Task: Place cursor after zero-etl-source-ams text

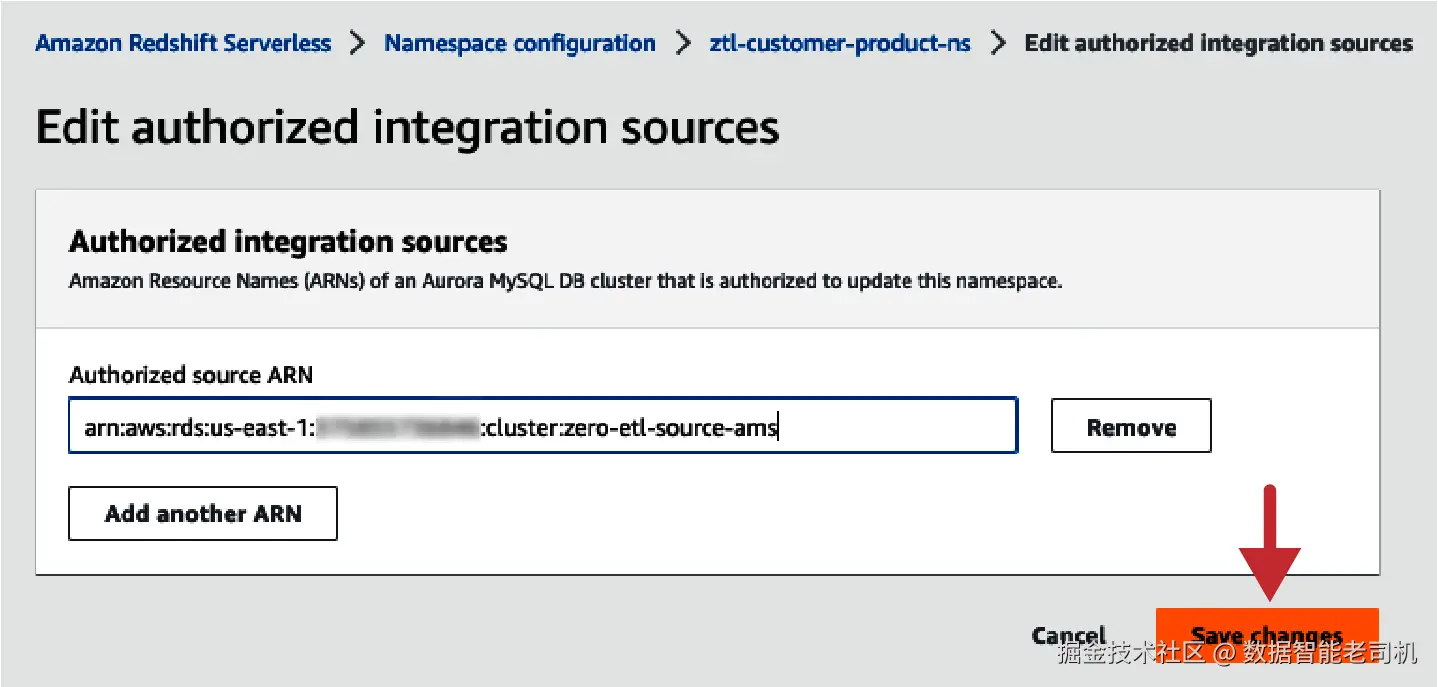Action: coord(778,428)
